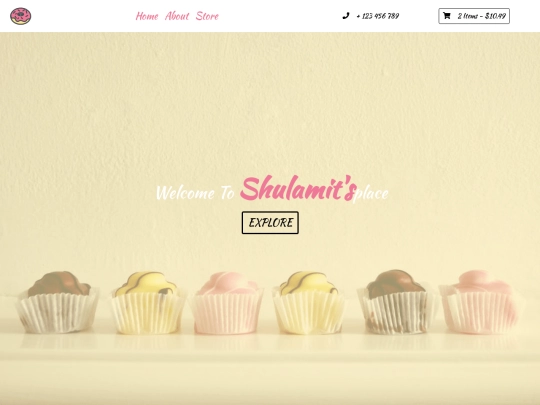Click the yellow cupcake right of the center pink one
The width and height of the screenshot is (540, 405).
pos(309,303)
